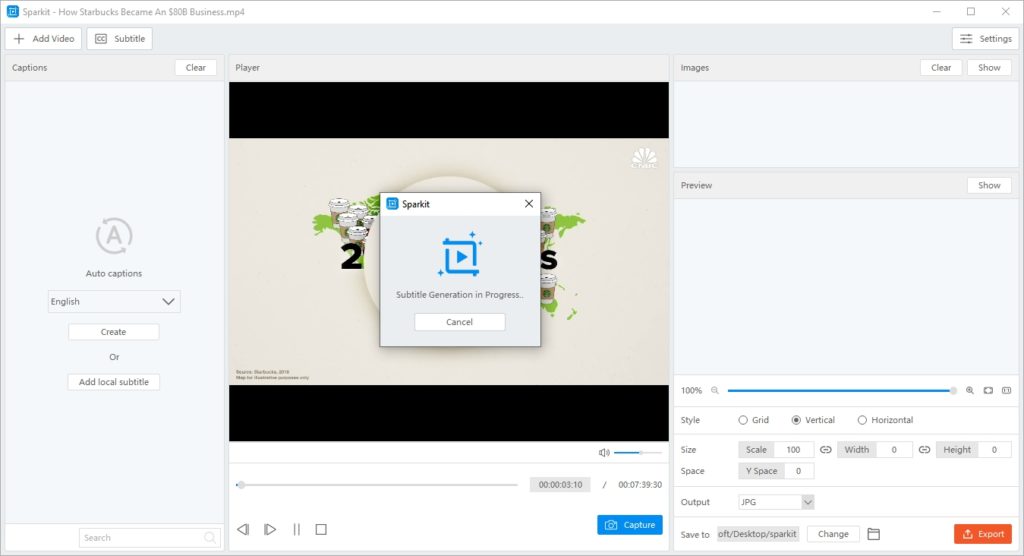Viewport: 1024px width, 556px height.
Task: Cancel the subtitle generation
Action: pos(459,321)
